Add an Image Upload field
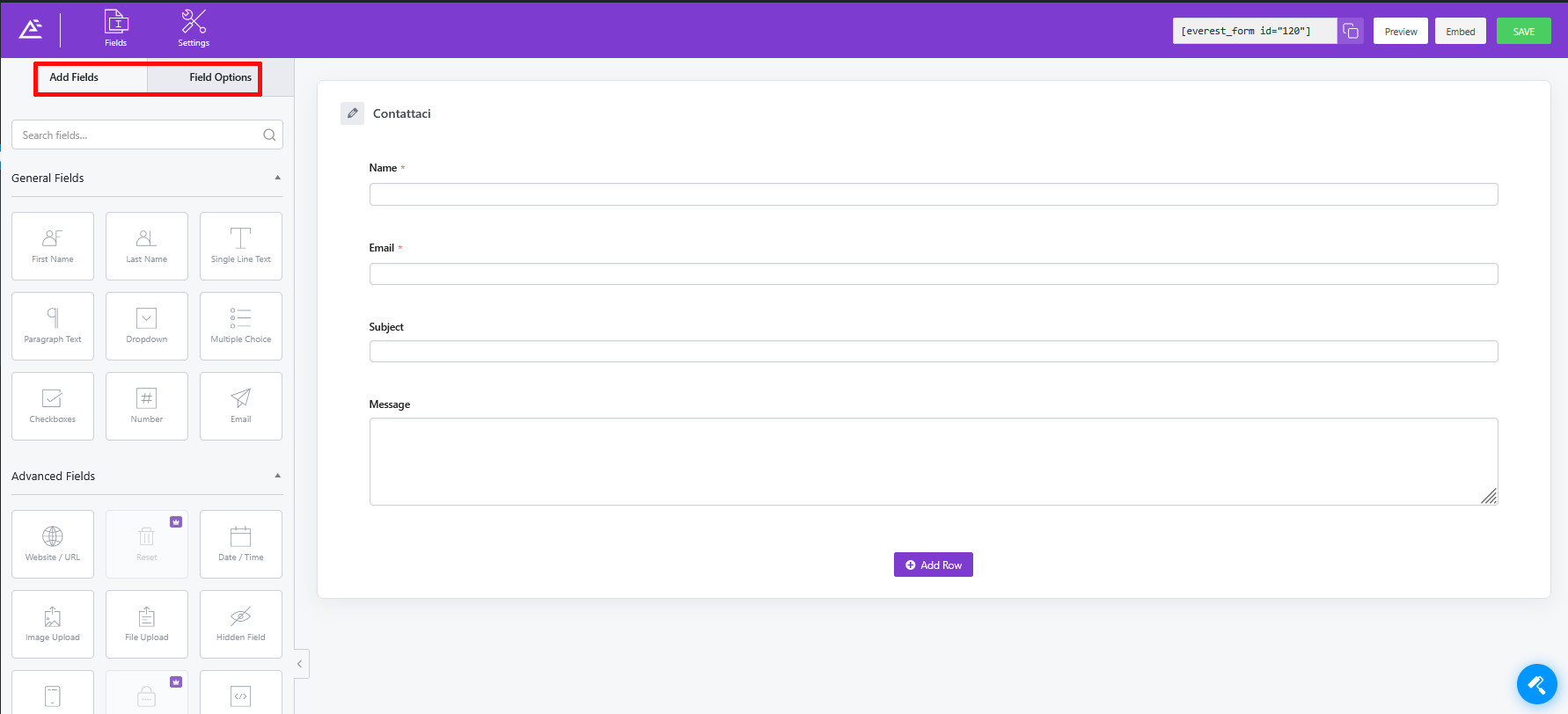The height and width of the screenshot is (714, 1568). (53, 624)
